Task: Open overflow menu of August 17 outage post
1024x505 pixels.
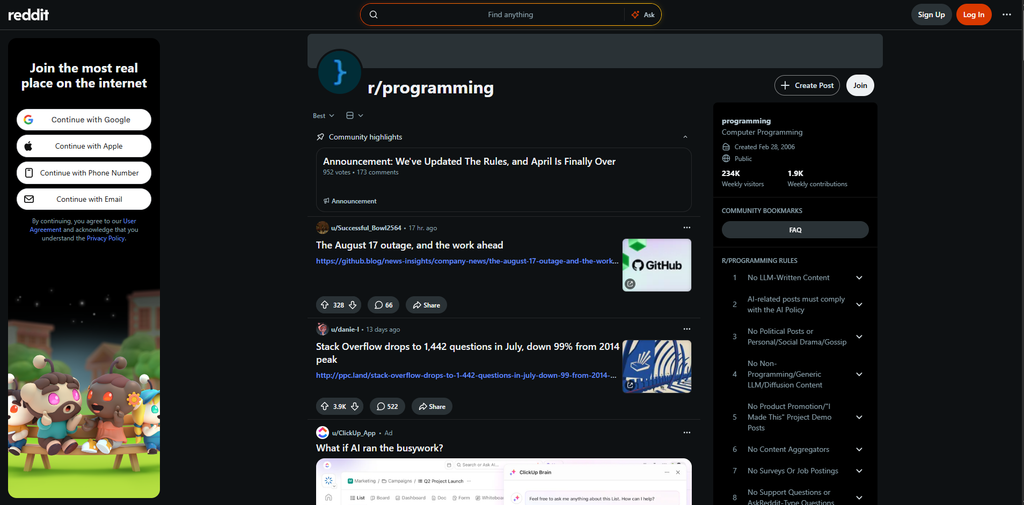Action: 686,227
